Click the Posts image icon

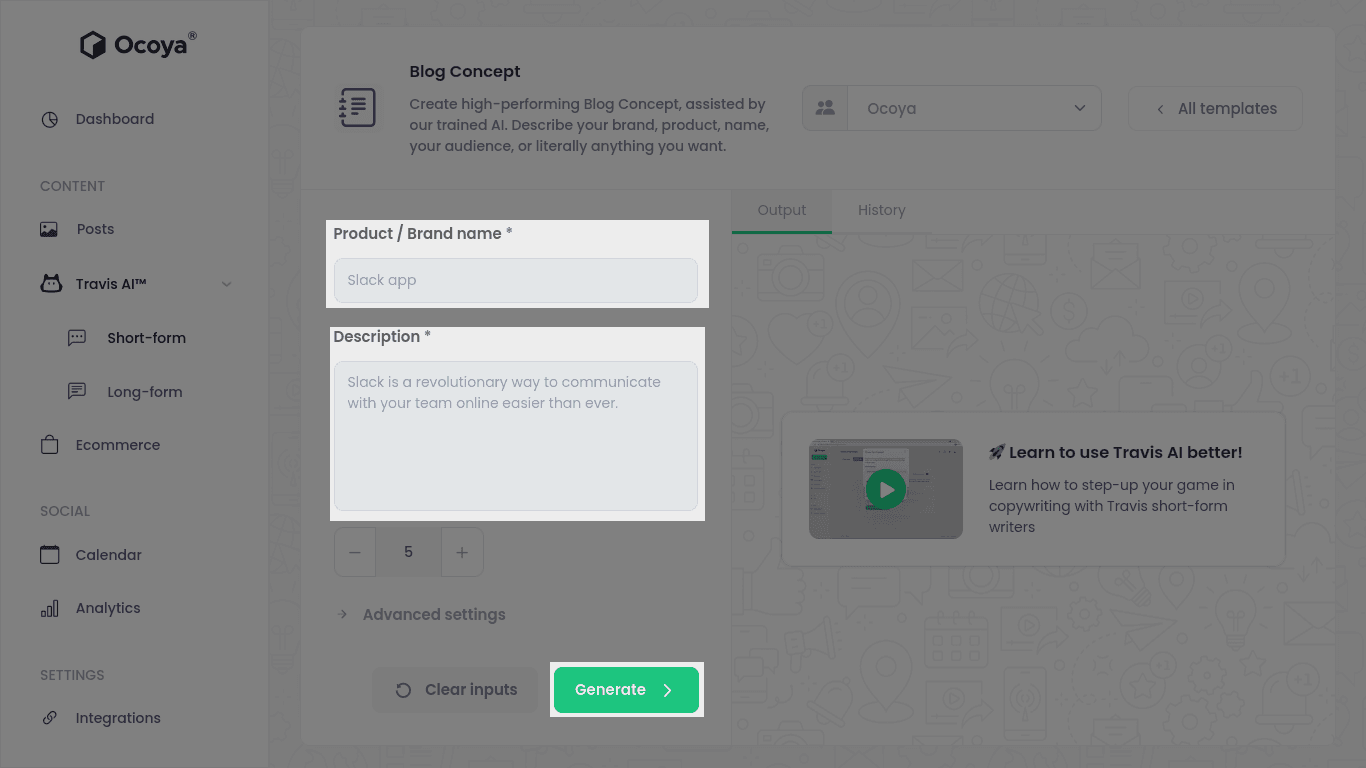tap(49, 229)
